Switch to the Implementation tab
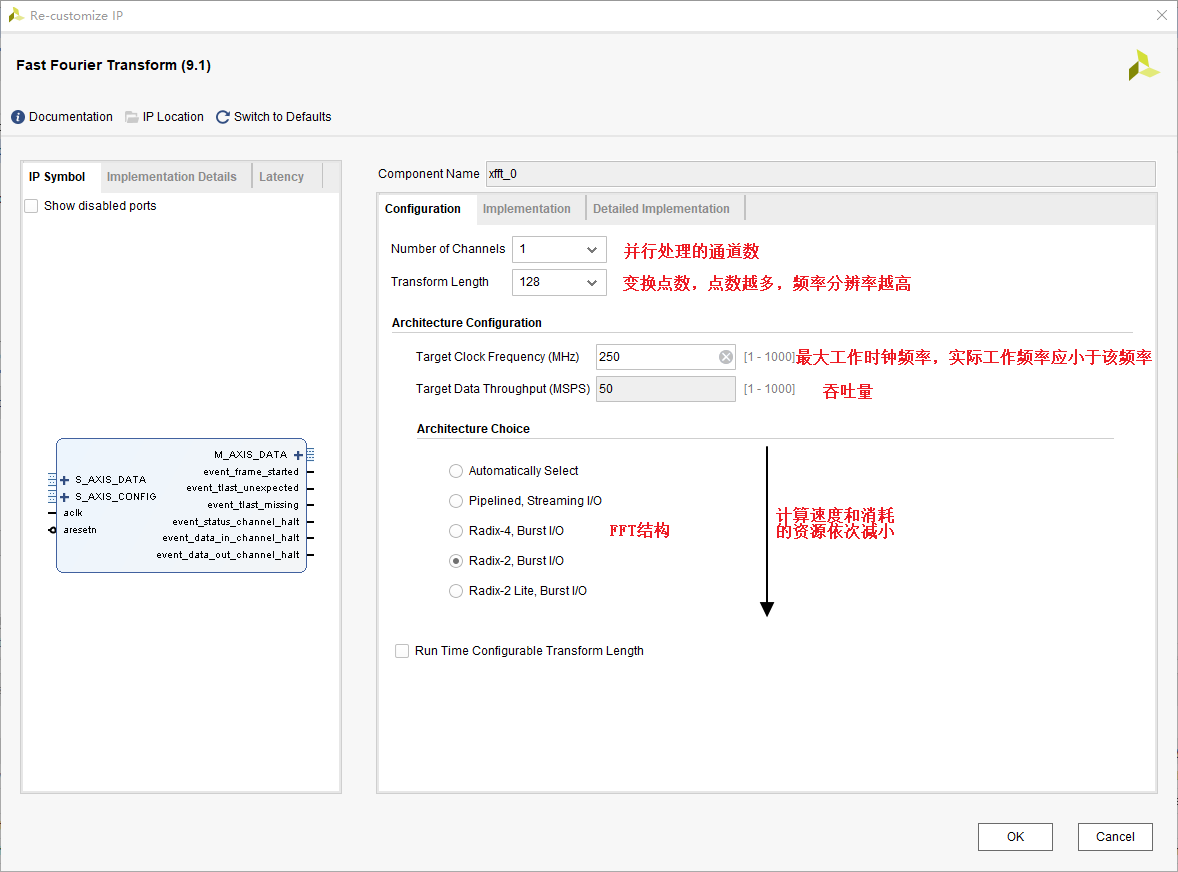 [528, 208]
